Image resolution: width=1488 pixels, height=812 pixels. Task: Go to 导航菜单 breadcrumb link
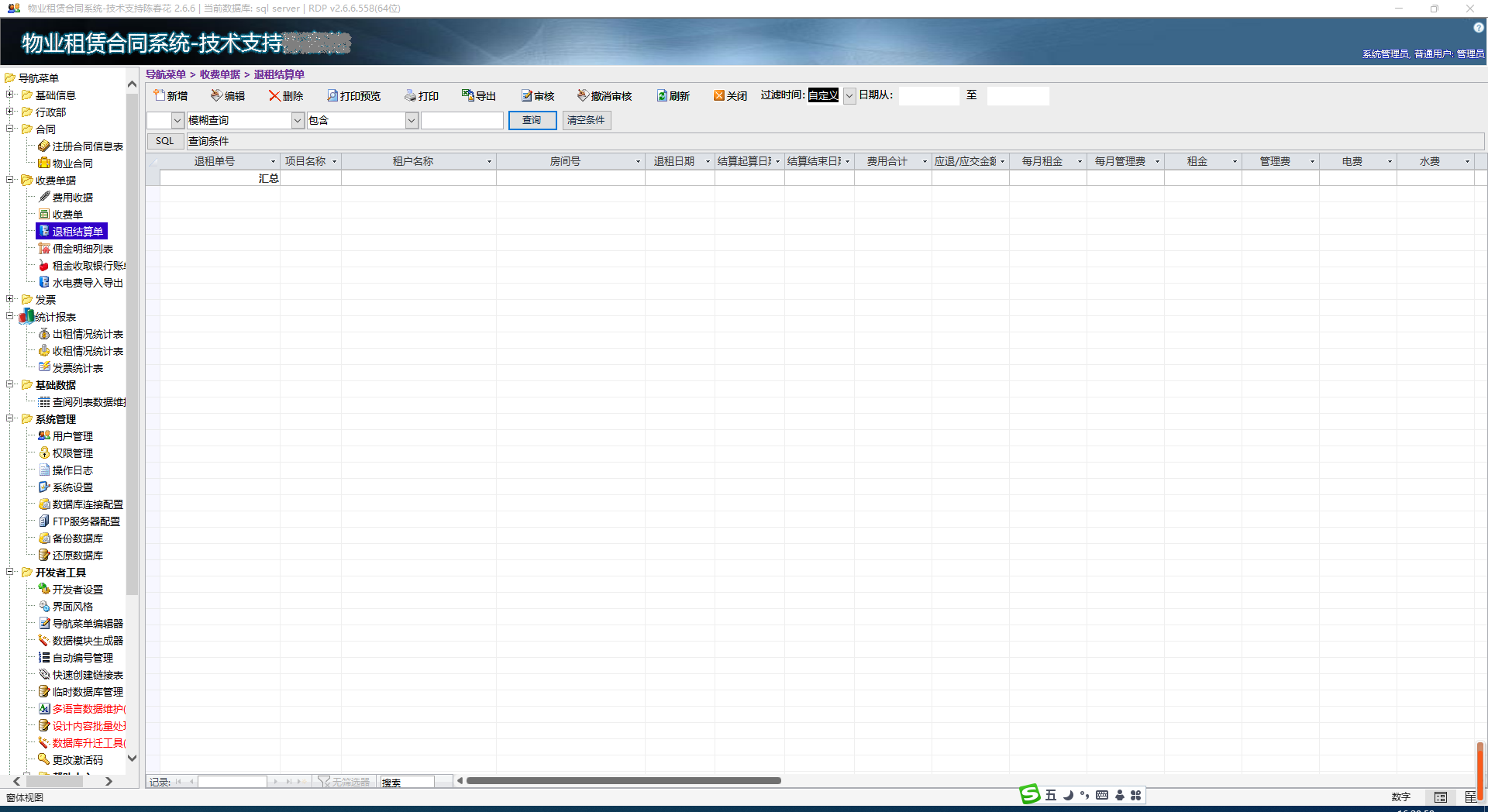pos(166,74)
